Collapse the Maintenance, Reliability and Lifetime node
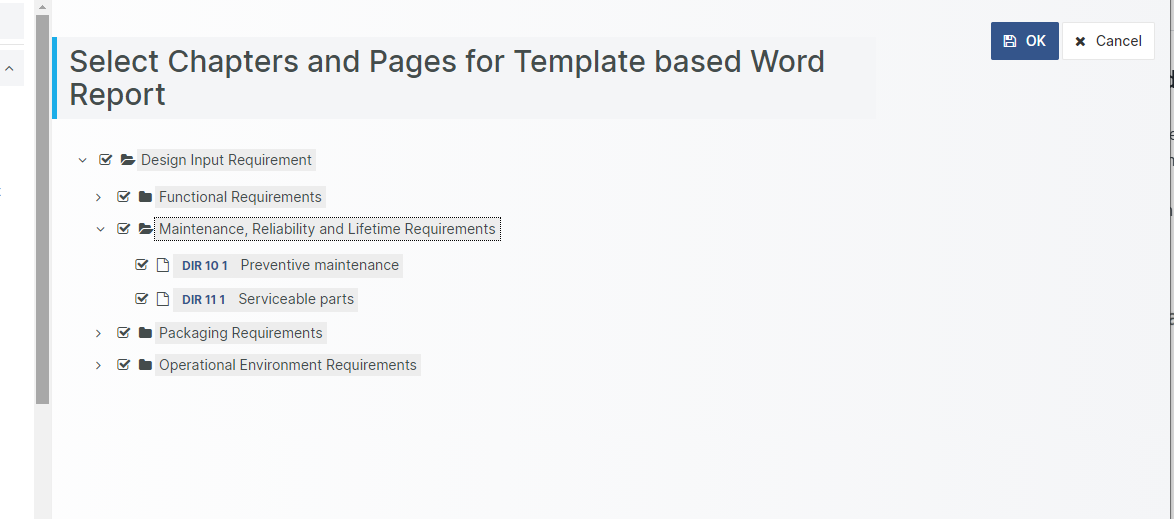This screenshot has width=1174, height=519. tap(99, 229)
